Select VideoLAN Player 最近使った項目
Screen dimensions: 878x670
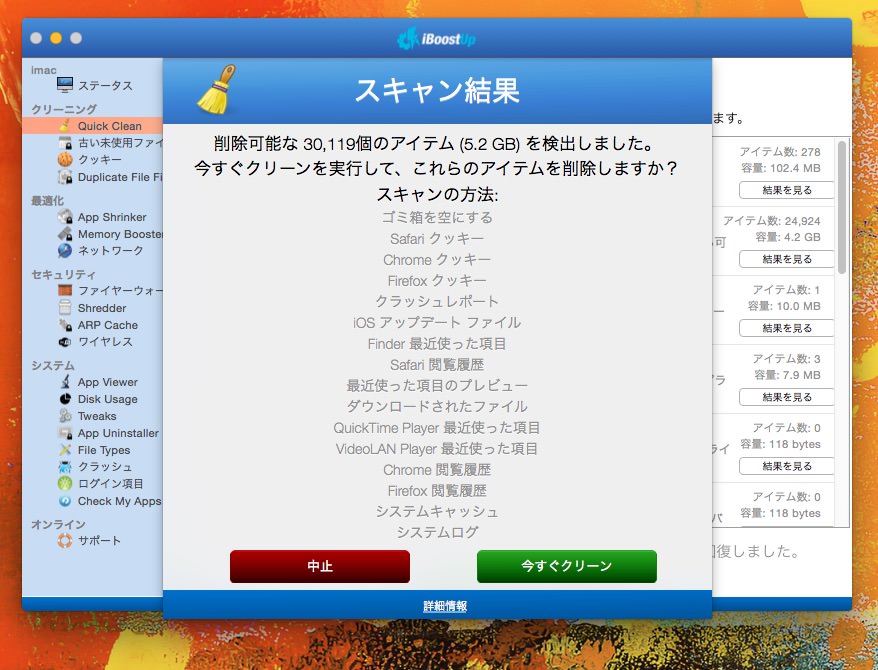437,449
